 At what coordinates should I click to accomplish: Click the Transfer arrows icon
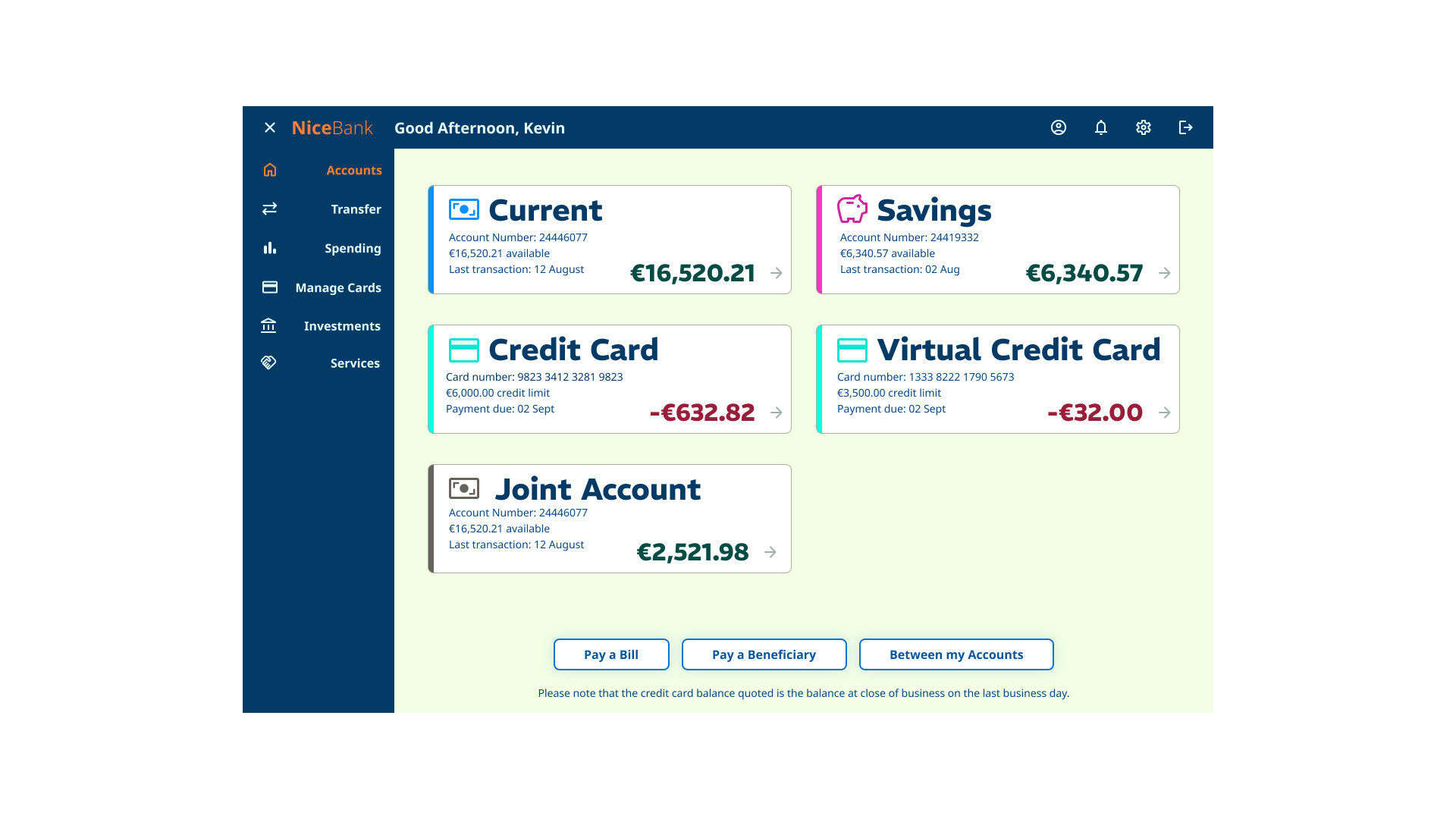[x=270, y=209]
